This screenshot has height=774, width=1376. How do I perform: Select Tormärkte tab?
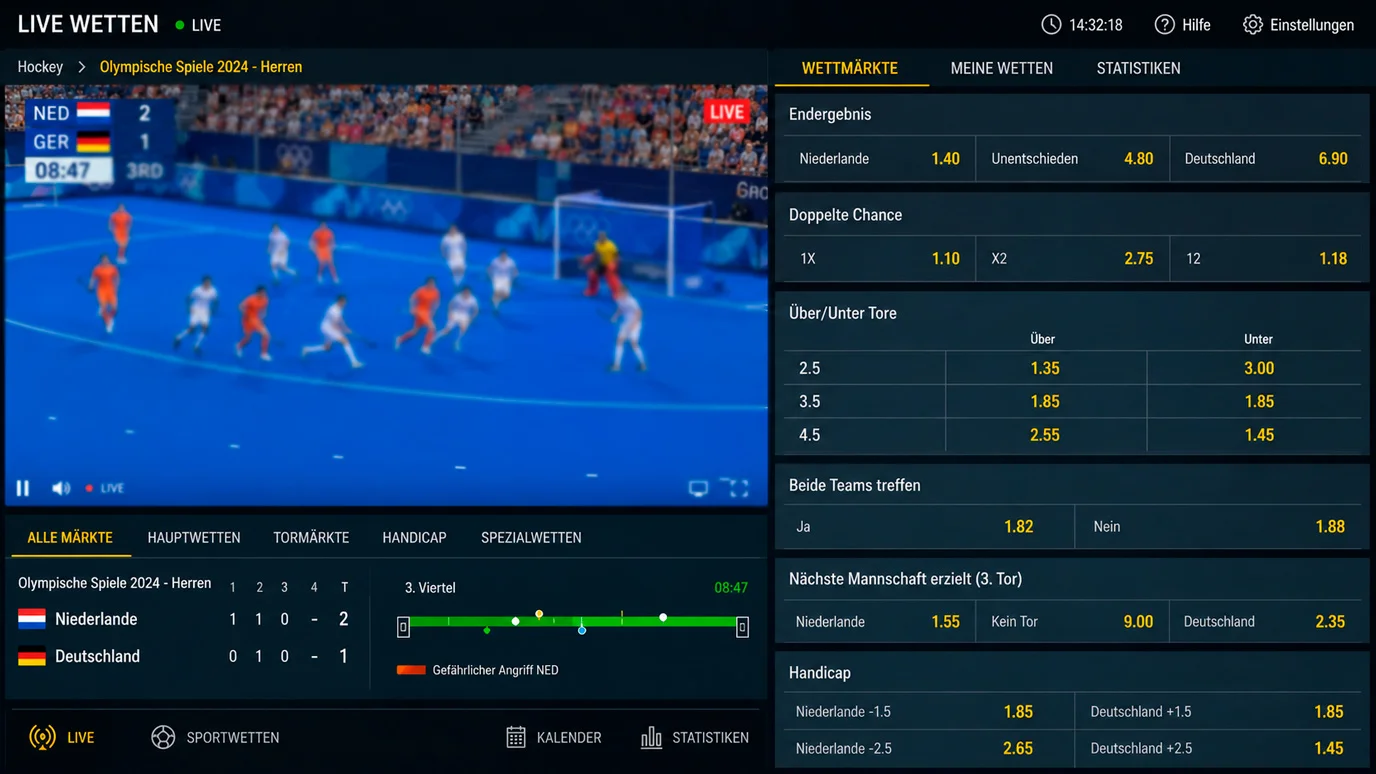tap(311, 538)
